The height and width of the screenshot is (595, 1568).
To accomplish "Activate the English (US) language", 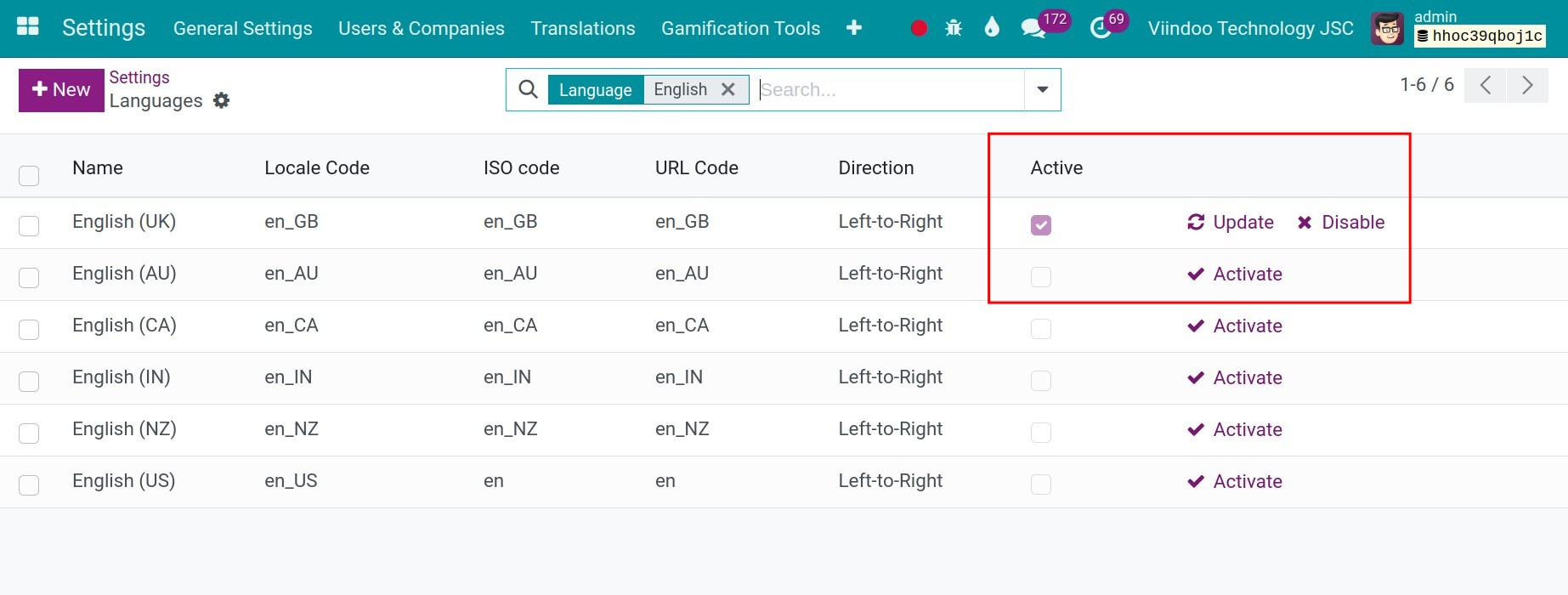I will coord(1235,481).
